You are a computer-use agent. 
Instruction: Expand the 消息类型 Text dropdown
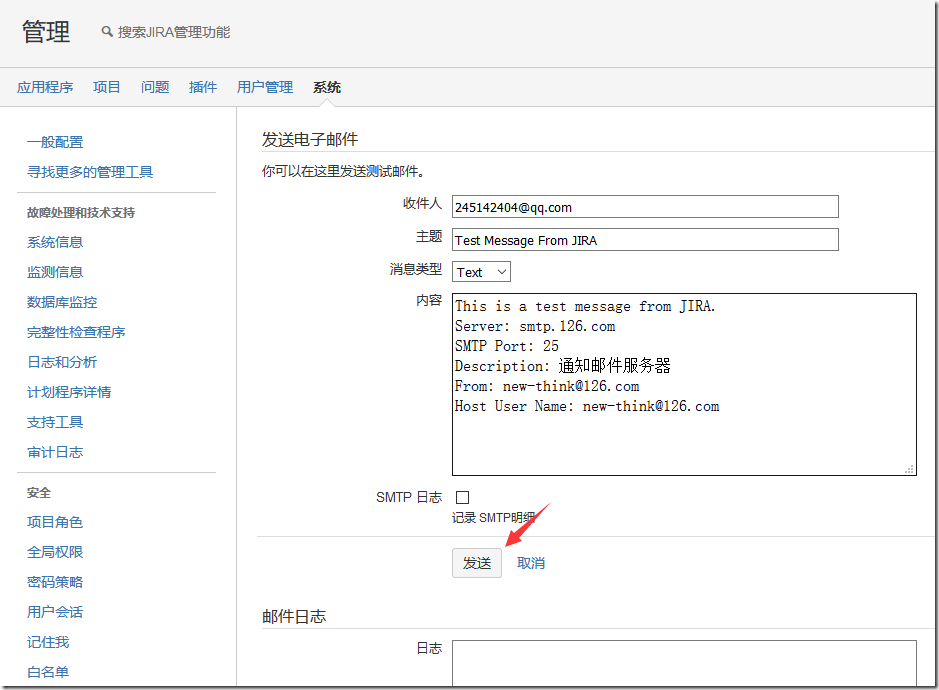(481, 272)
